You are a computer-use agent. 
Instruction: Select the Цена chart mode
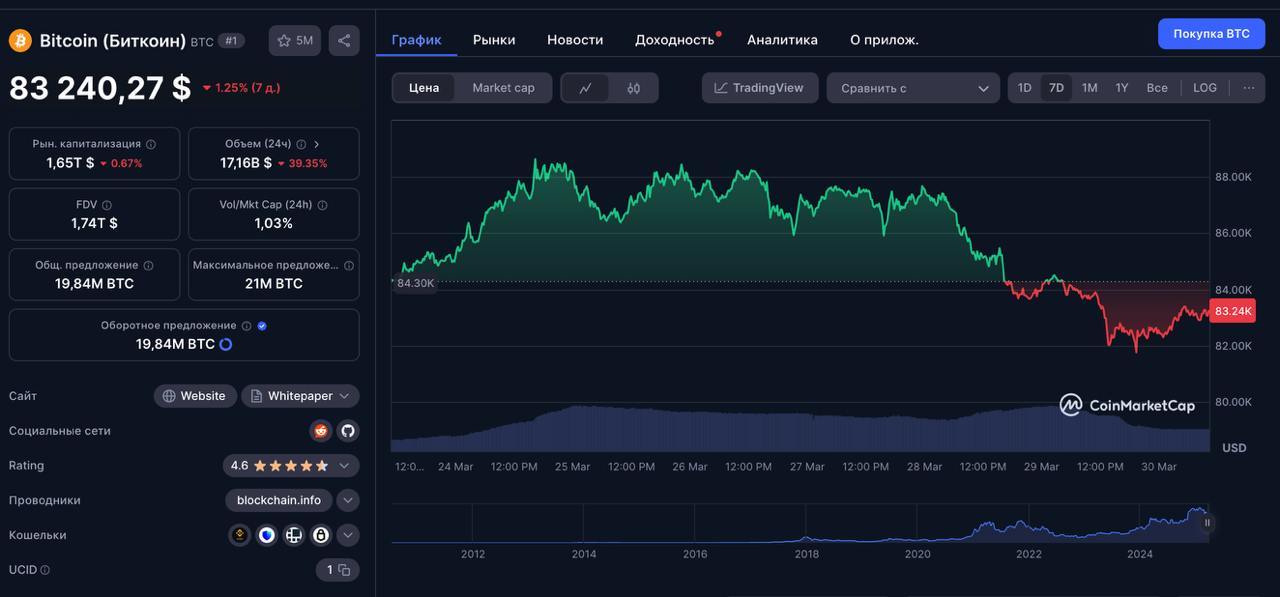point(424,88)
